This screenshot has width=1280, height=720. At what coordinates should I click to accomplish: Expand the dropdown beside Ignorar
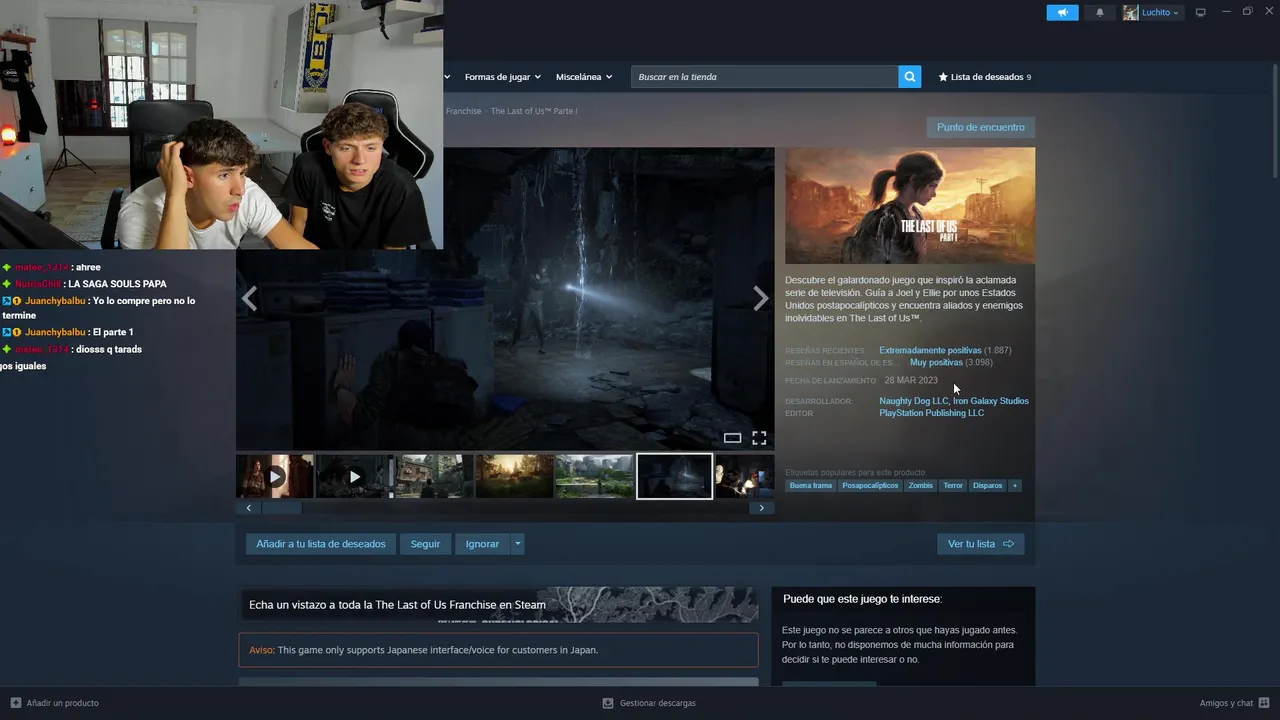pyautogui.click(x=517, y=544)
